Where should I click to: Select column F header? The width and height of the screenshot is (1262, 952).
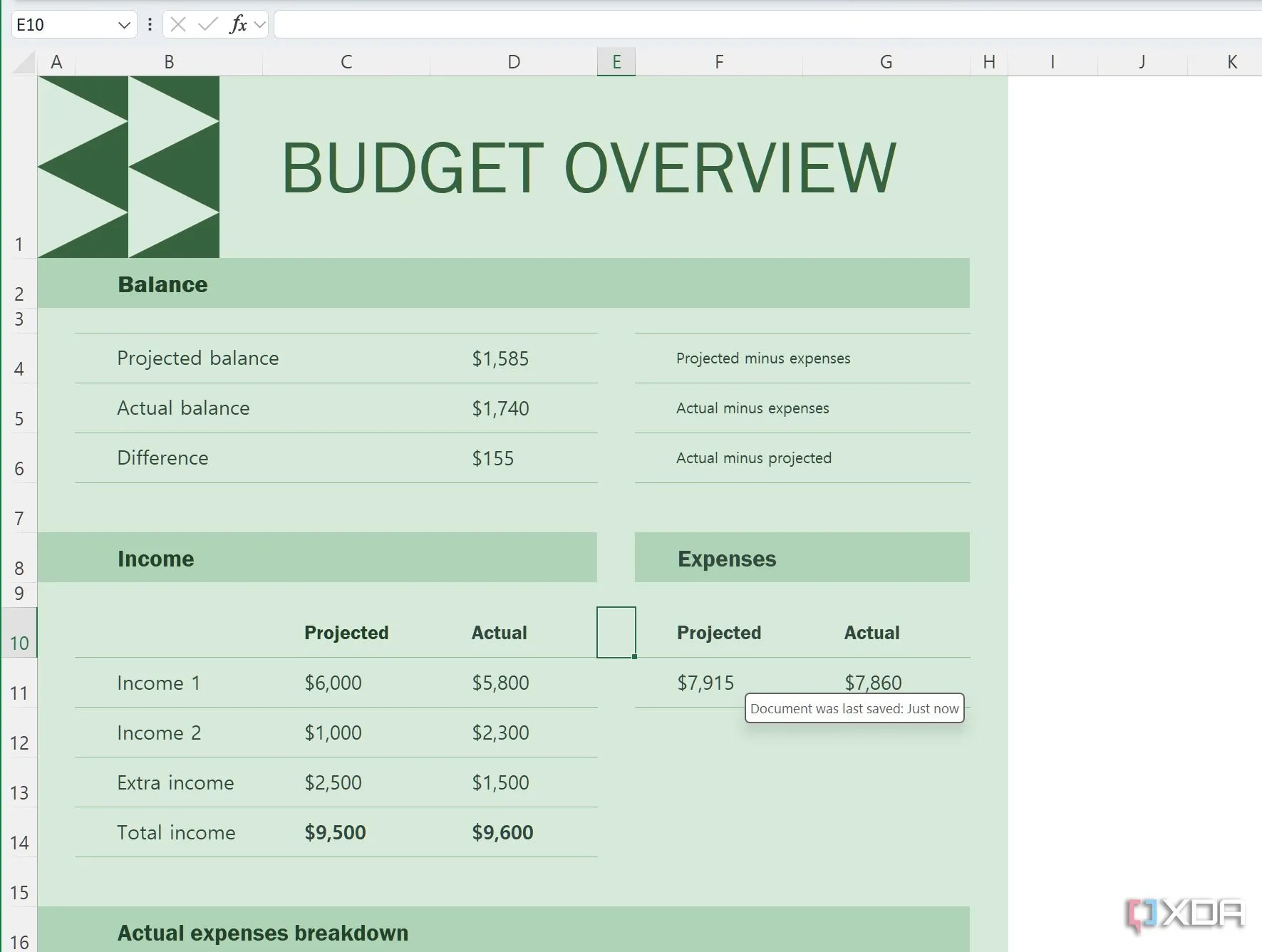tap(719, 62)
